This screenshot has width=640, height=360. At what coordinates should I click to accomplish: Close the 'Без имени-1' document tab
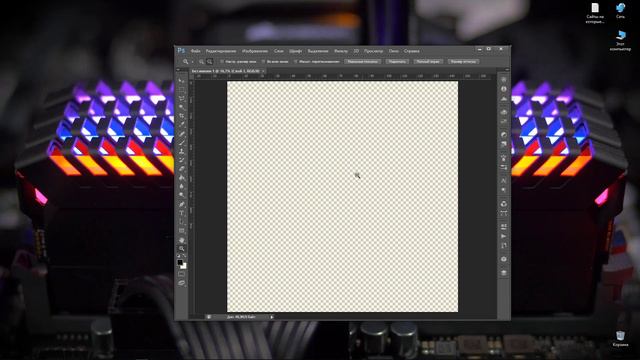pyautogui.click(x=263, y=71)
